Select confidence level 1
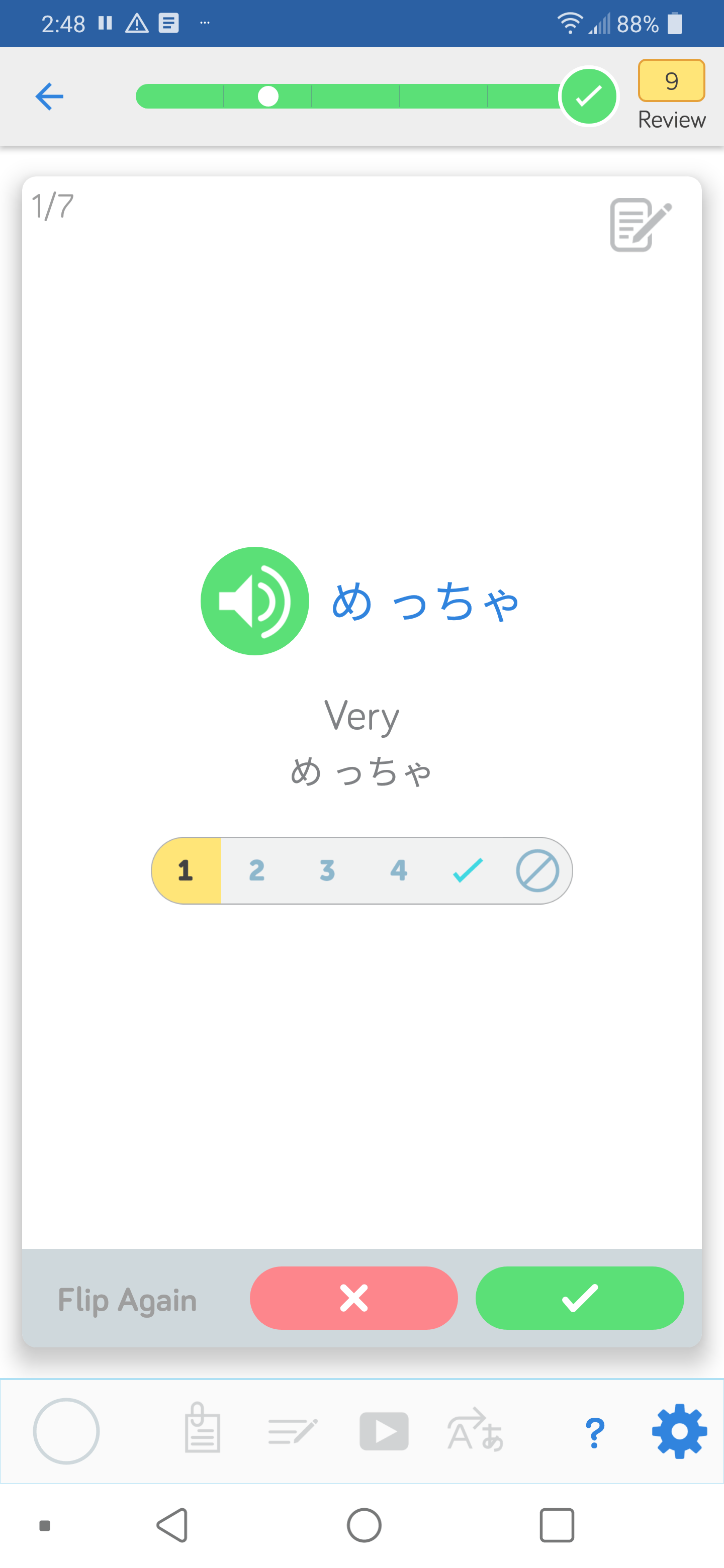724x1568 pixels. coord(186,870)
